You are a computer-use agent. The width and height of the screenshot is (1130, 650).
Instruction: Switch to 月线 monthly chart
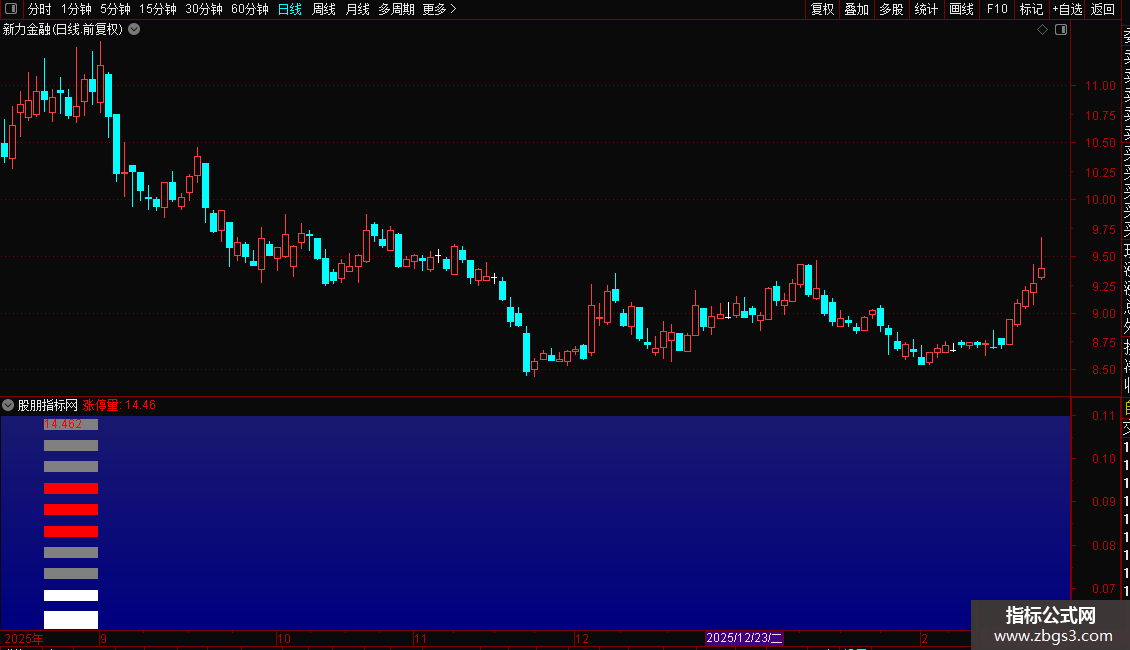coord(357,9)
